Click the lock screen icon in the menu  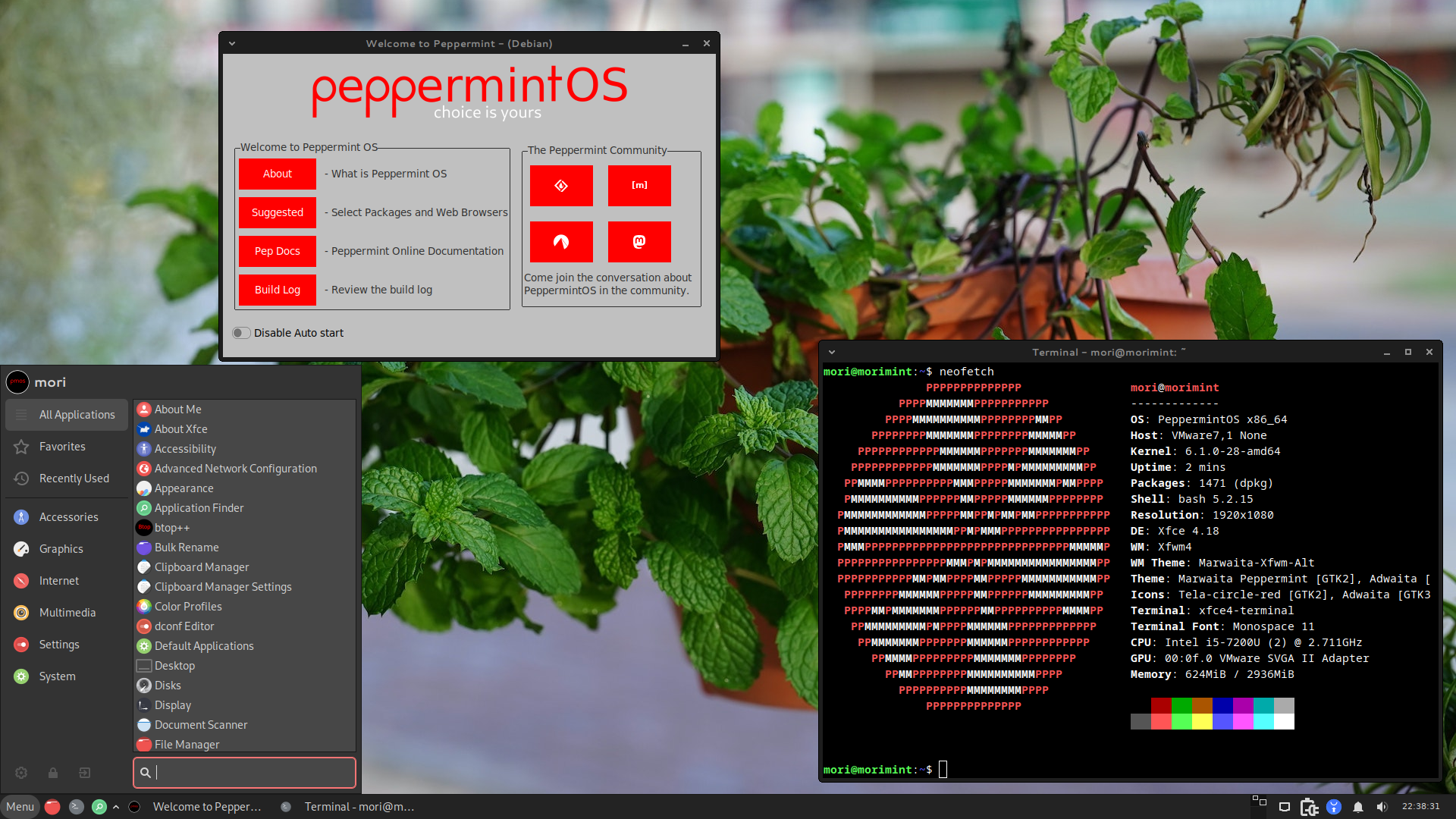tap(53, 773)
